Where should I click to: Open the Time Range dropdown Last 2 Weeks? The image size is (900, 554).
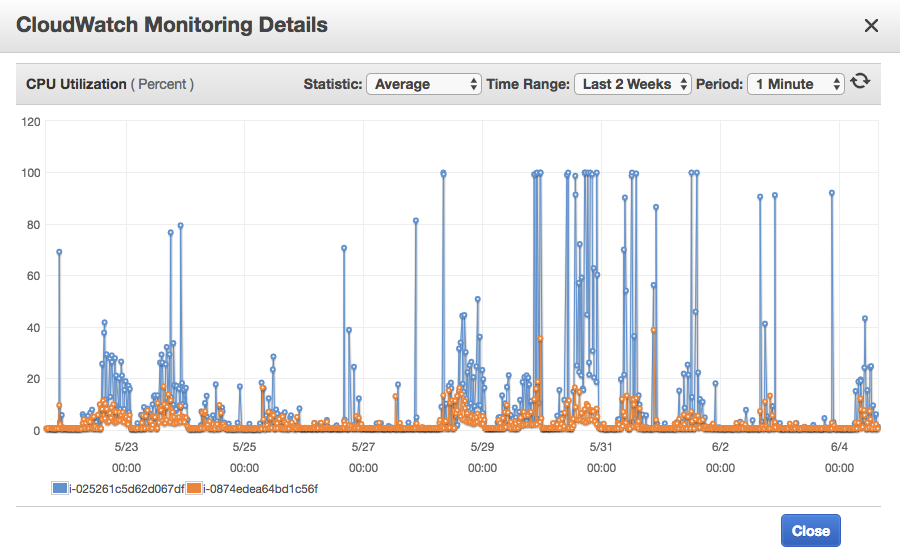(633, 84)
